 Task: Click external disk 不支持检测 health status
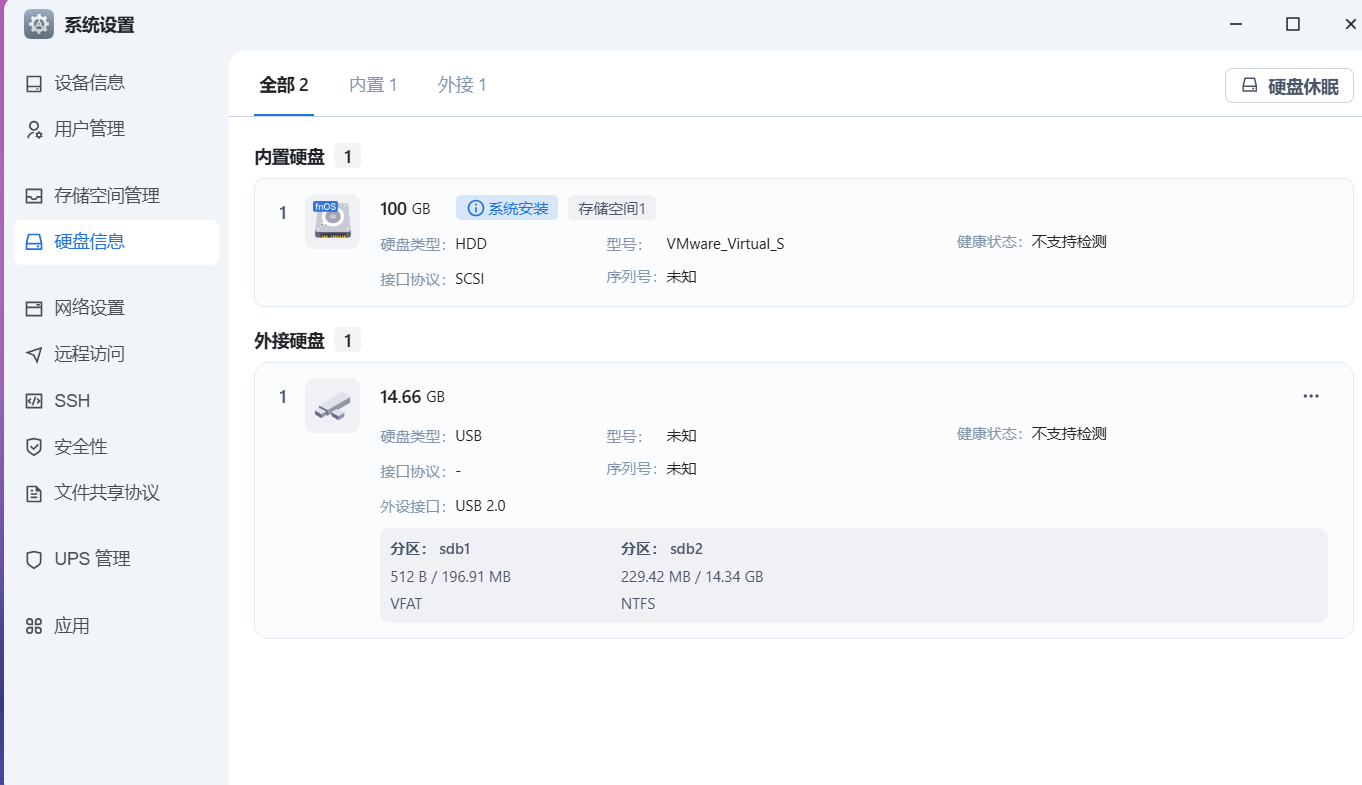pos(1069,434)
